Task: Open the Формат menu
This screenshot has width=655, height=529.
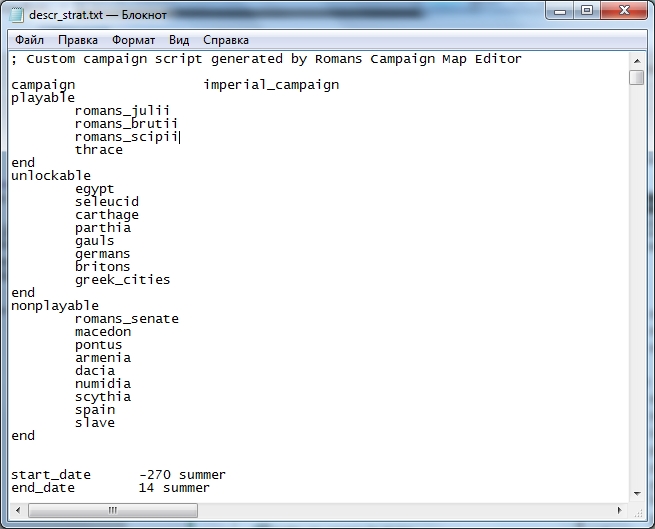Action: pos(133,40)
